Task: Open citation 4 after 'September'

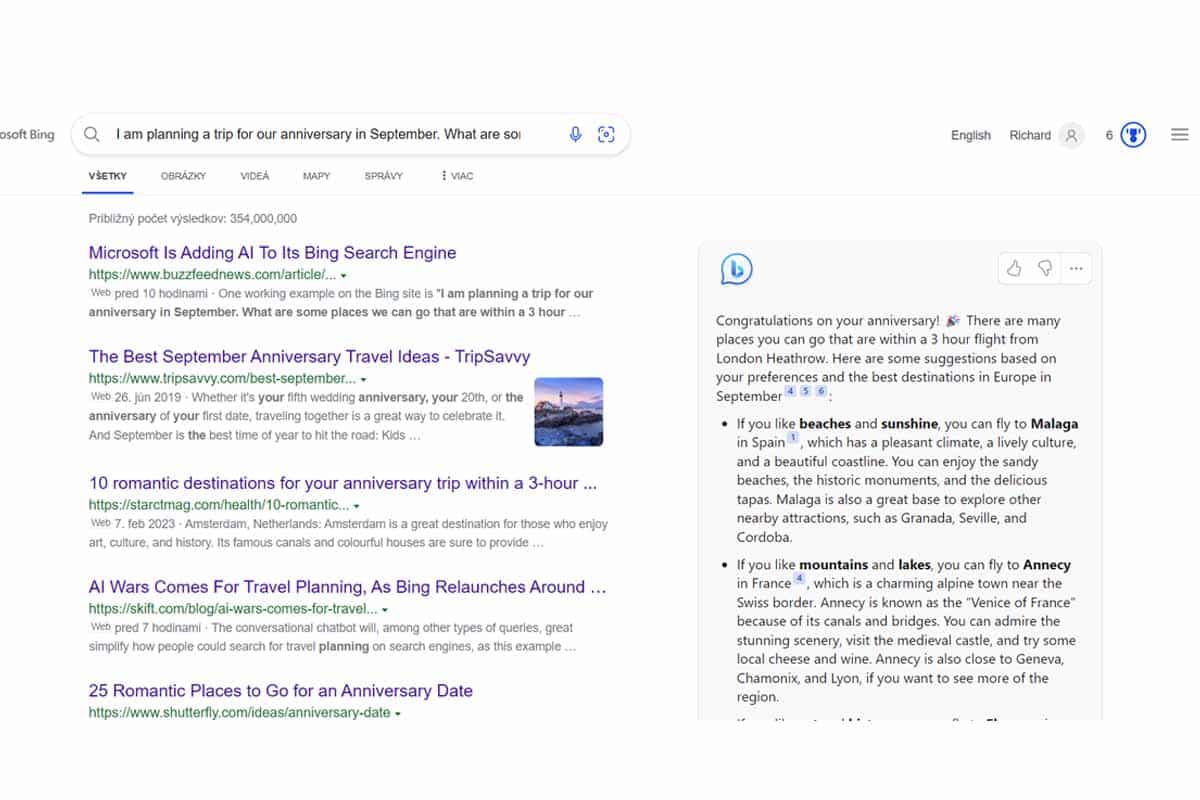Action: tap(790, 391)
